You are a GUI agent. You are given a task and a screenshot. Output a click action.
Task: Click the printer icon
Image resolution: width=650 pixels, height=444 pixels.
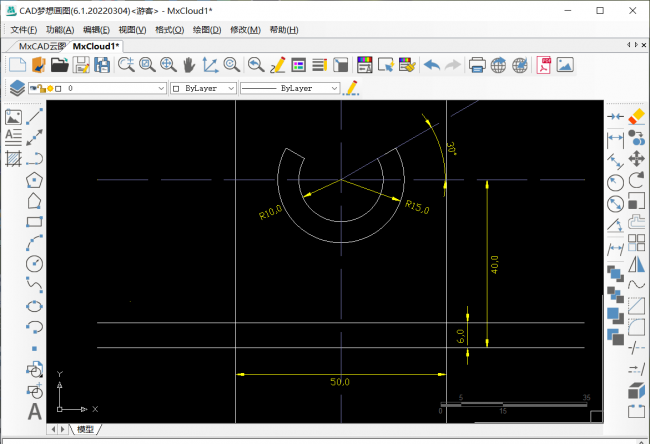click(477, 65)
